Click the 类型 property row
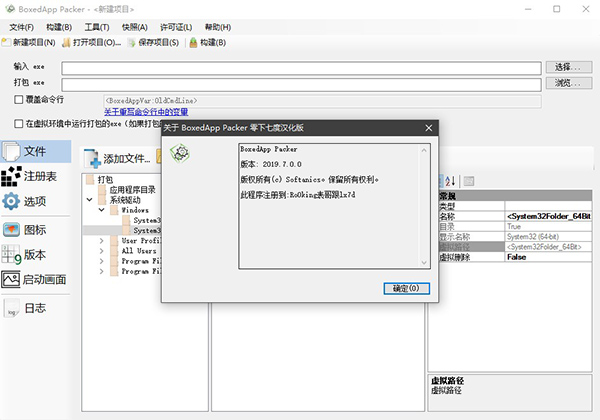The image size is (600, 420). 515,206
